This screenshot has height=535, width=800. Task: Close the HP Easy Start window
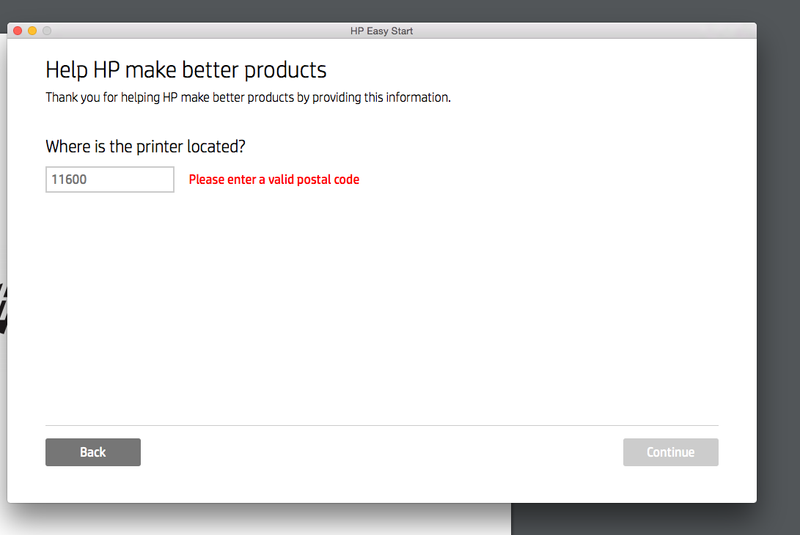(17, 31)
